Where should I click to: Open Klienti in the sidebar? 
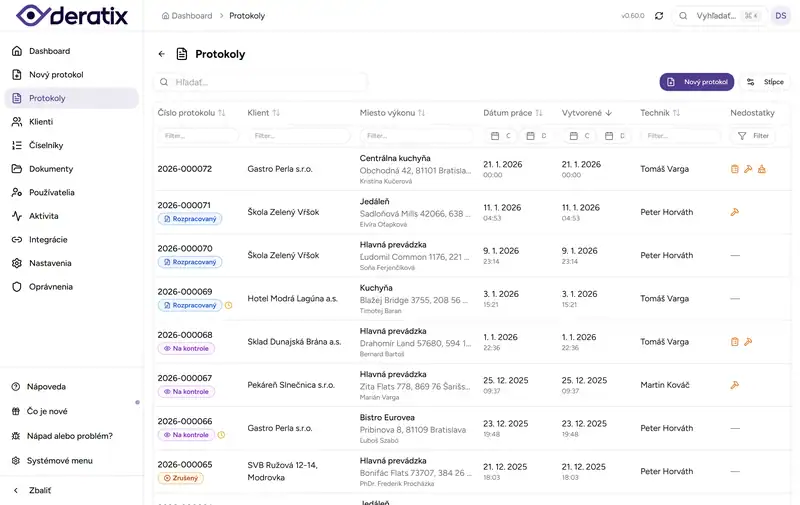pos(41,121)
